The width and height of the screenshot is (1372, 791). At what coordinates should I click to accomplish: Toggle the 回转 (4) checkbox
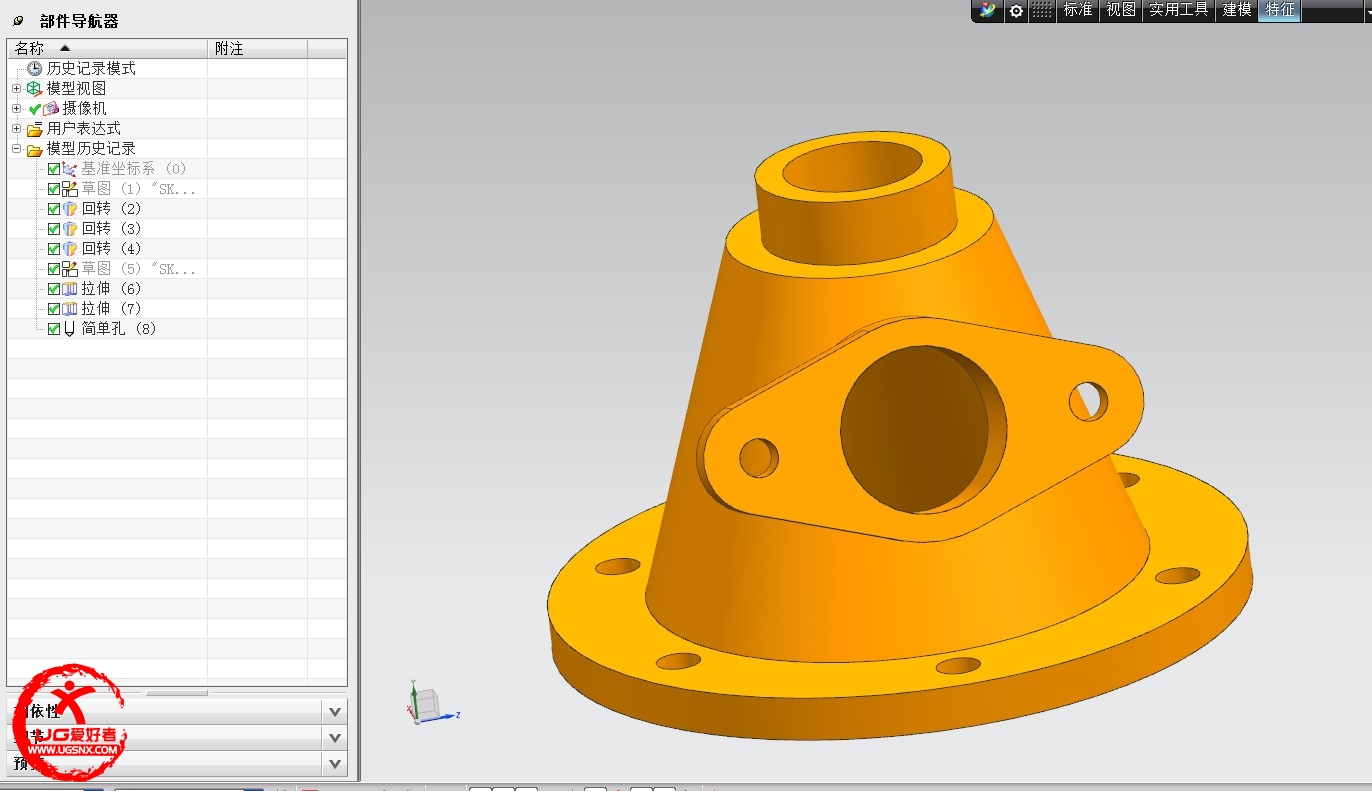point(54,249)
